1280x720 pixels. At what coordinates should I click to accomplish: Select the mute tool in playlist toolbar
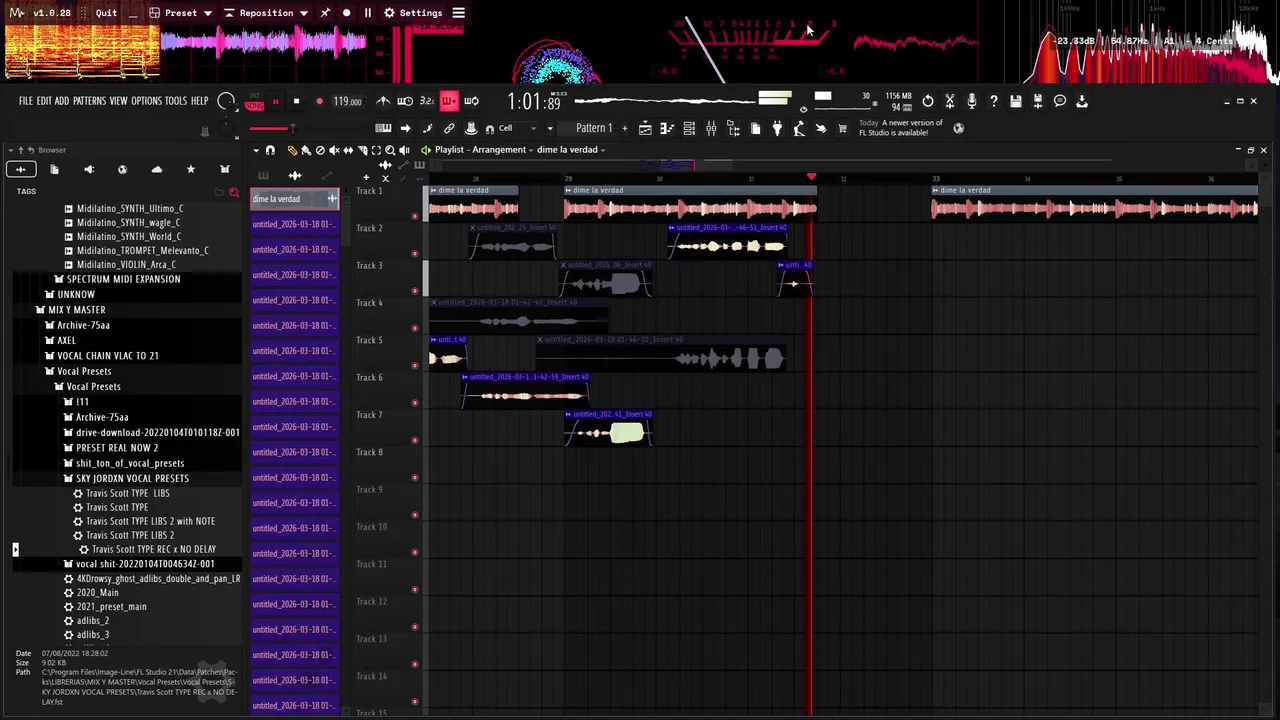point(334,150)
